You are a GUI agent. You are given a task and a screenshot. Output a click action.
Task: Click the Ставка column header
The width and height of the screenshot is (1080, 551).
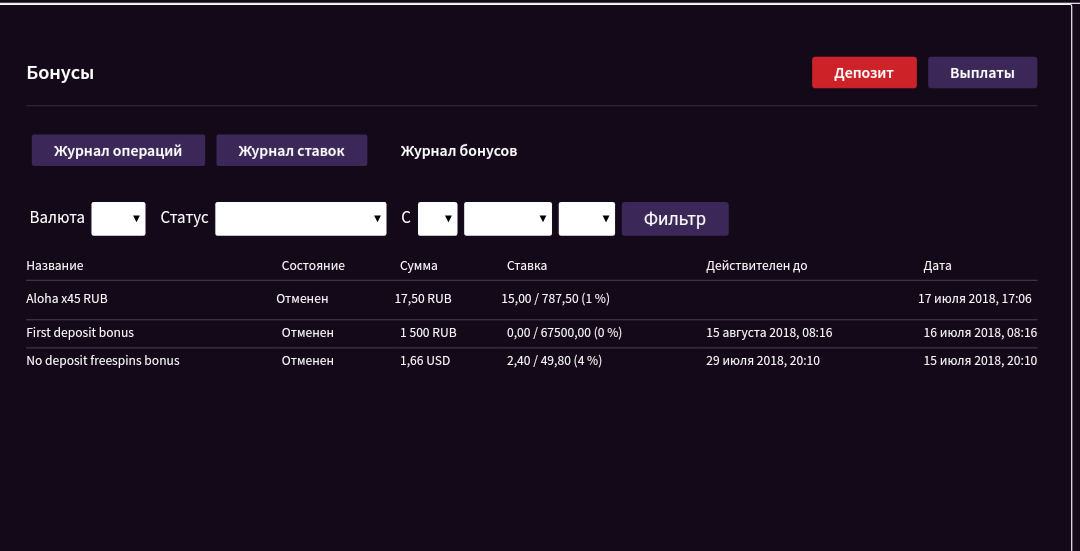(527, 265)
